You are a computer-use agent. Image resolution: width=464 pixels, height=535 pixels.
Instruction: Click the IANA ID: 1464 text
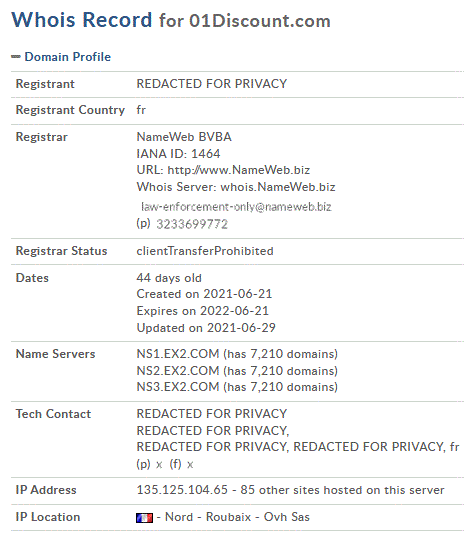[x=178, y=154]
